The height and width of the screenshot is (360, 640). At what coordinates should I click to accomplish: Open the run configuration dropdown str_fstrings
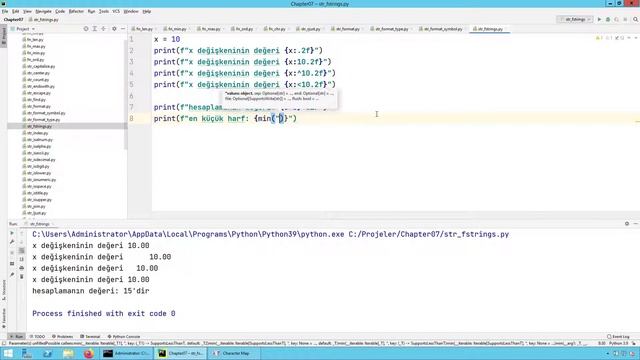(575, 20)
